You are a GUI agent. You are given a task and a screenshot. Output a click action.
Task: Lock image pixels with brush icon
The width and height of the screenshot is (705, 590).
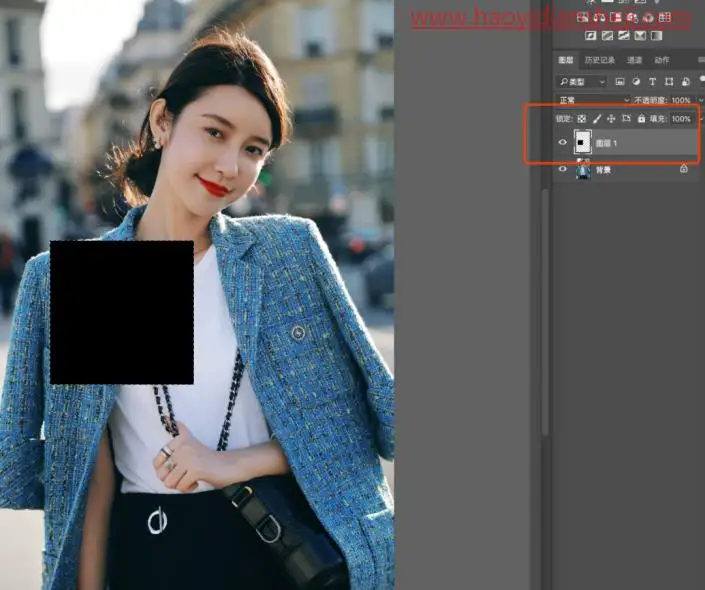coord(597,119)
